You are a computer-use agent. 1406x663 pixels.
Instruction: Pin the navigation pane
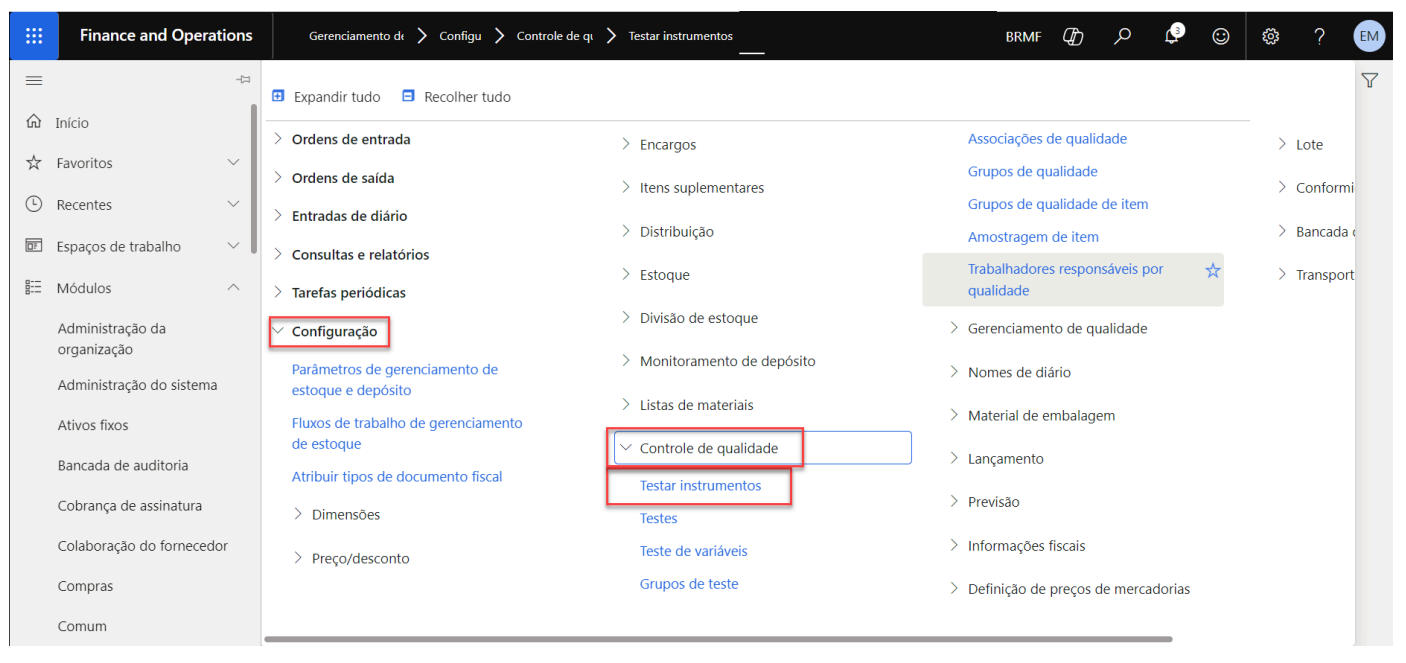(242, 80)
